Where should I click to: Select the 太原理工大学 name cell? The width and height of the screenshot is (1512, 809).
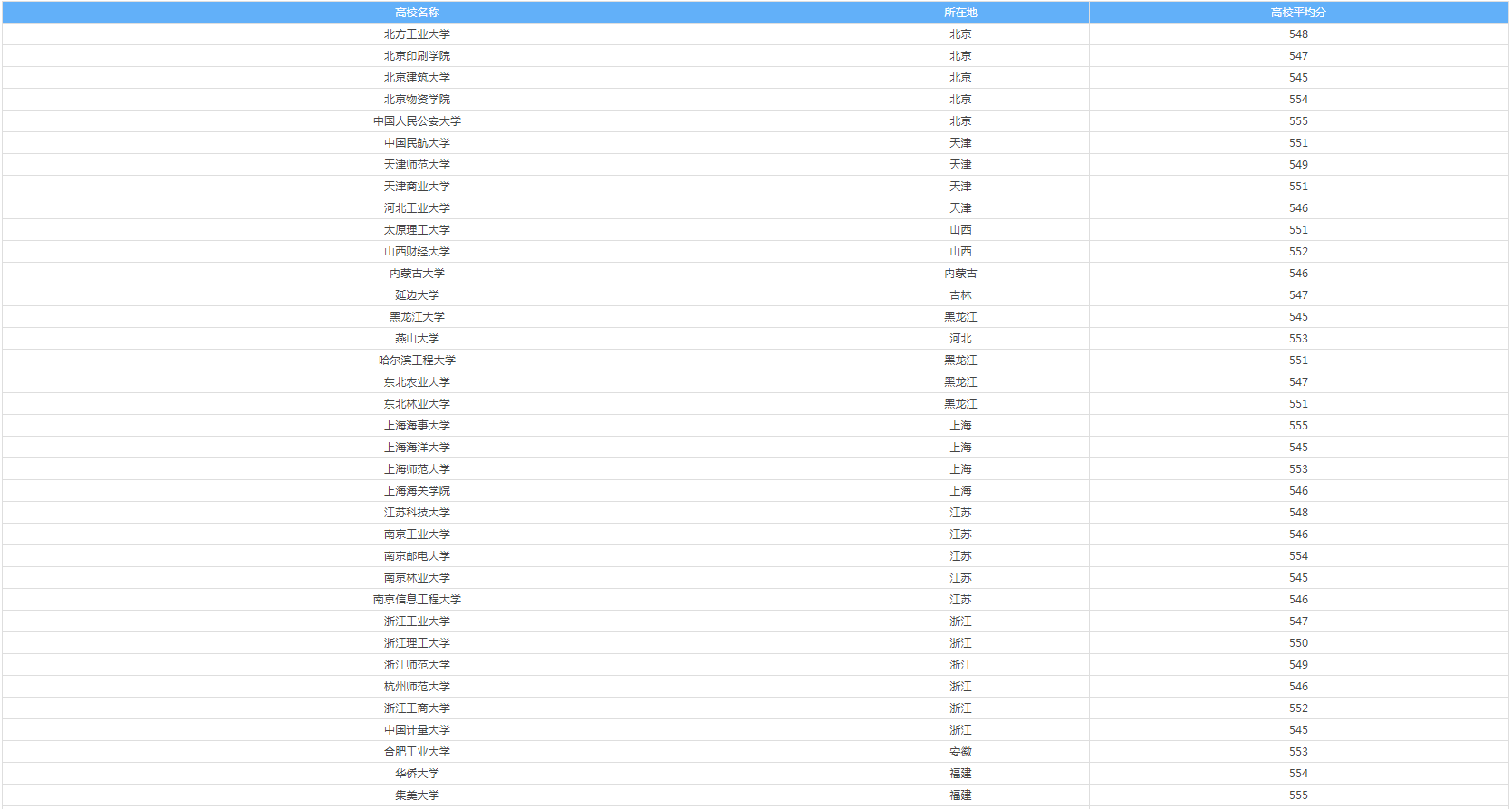click(x=417, y=230)
